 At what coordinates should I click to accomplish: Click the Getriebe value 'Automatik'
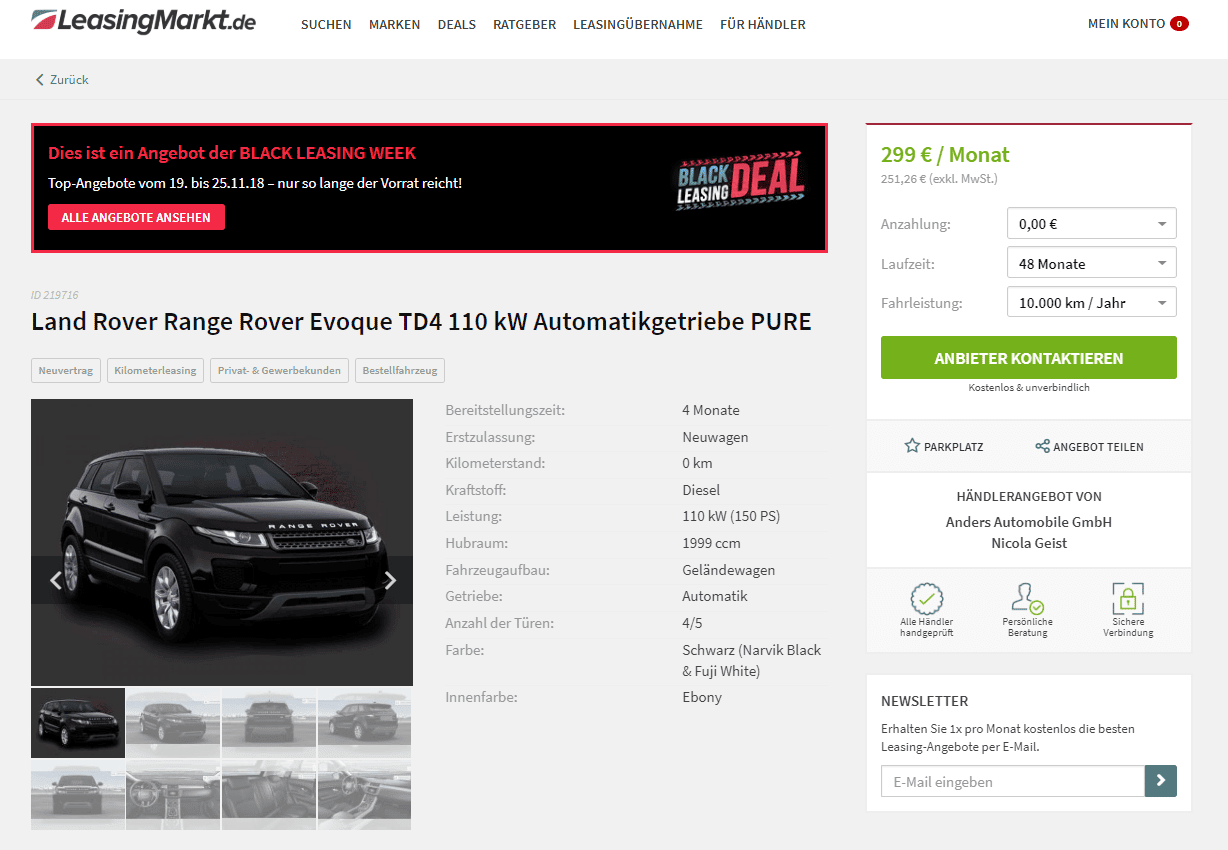[x=715, y=596]
